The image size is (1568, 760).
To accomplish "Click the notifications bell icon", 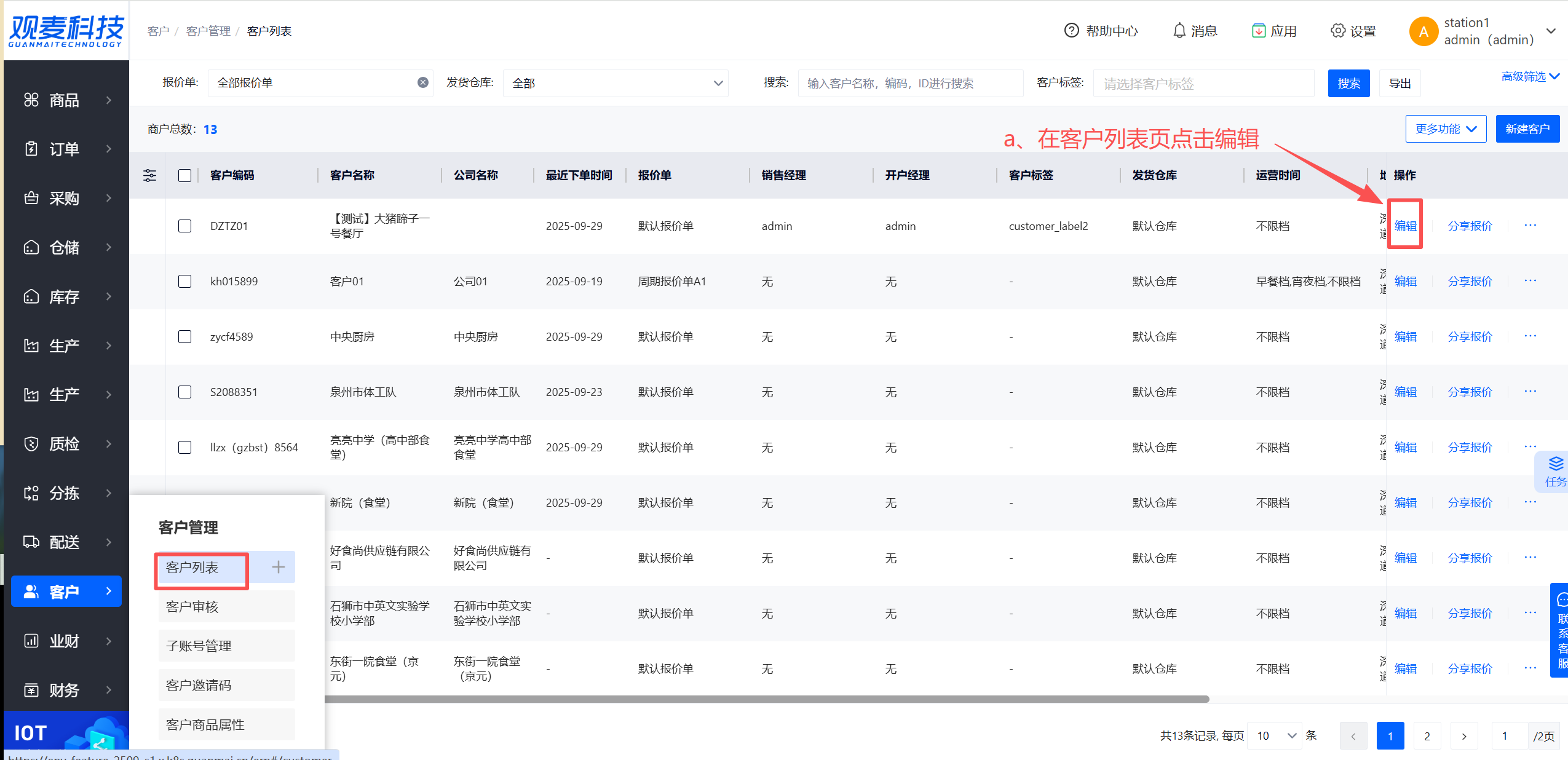I will (x=1179, y=31).
